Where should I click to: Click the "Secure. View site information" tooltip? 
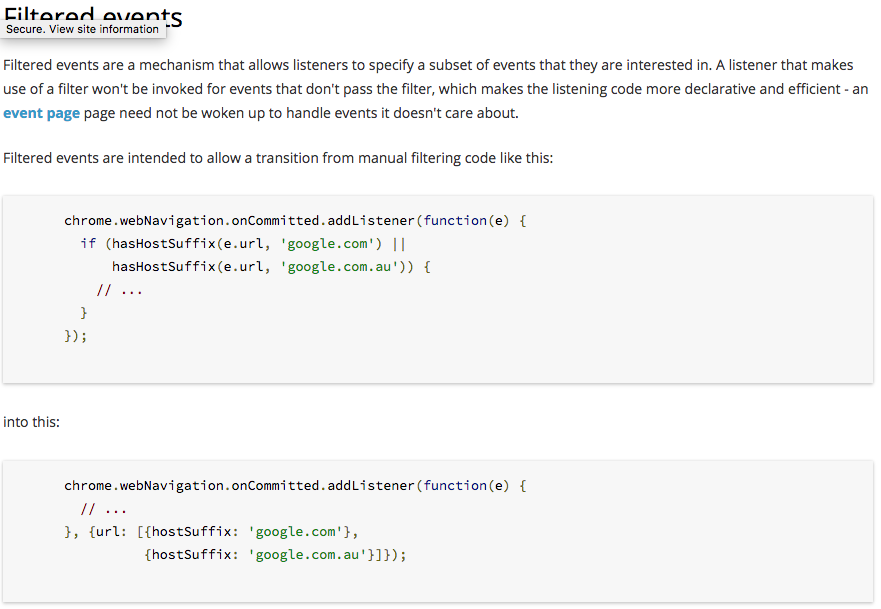(83, 29)
